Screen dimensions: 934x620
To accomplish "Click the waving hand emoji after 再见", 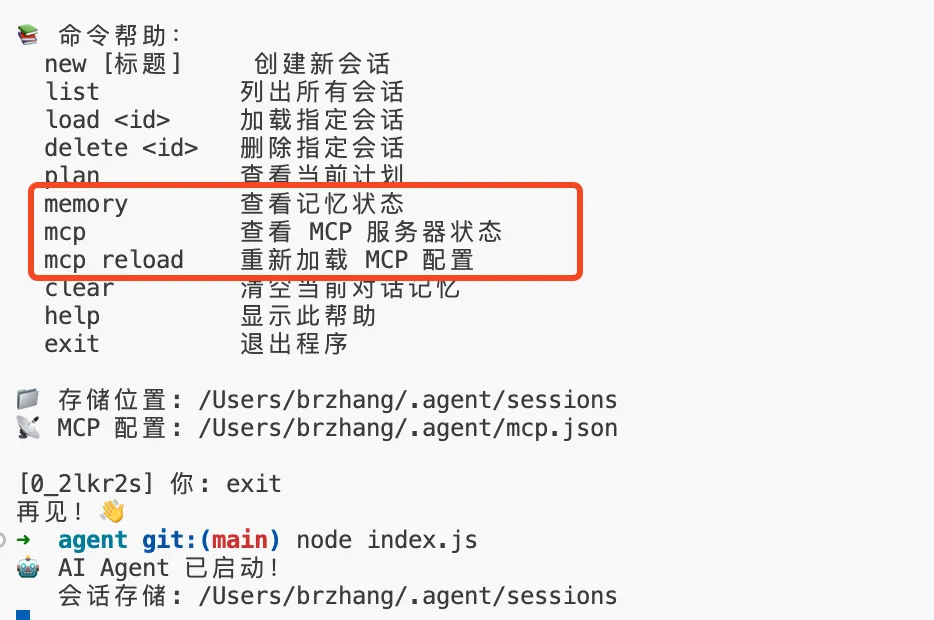I will (111, 511).
